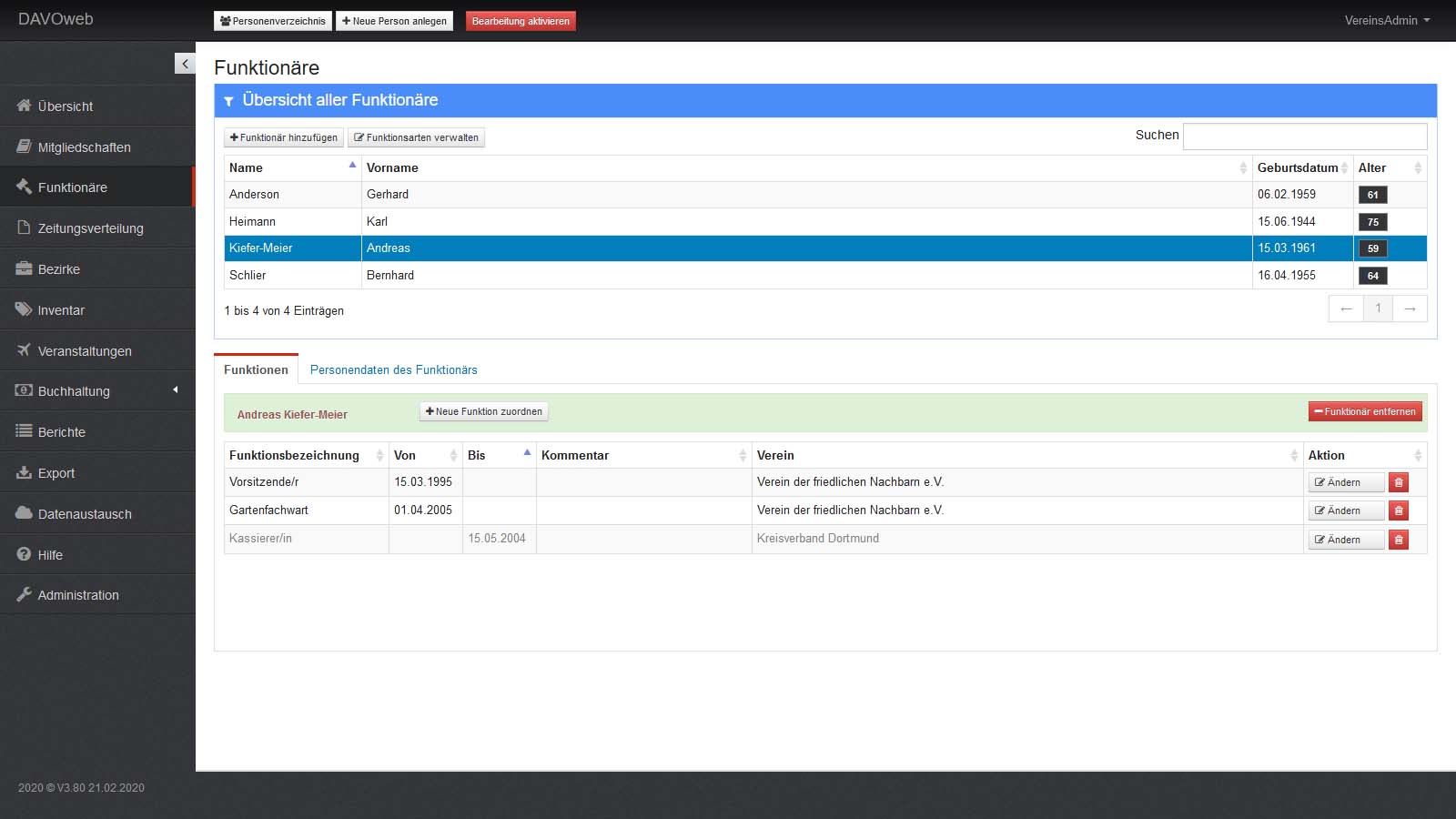The image size is (1456, 819).
Task: Click the filter icon in Übersicht aller Funktionäre header
Action: point(229,101)
